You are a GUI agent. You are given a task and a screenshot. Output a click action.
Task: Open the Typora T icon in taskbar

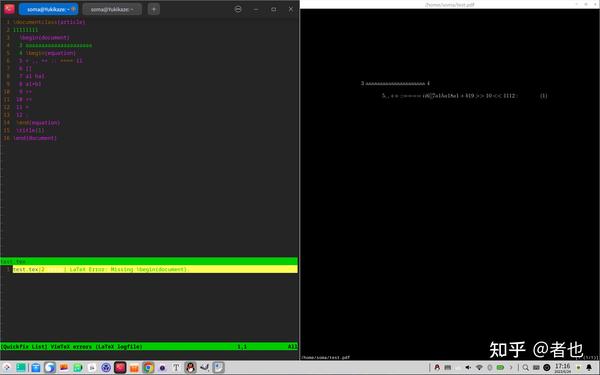(x=176, y=368)
